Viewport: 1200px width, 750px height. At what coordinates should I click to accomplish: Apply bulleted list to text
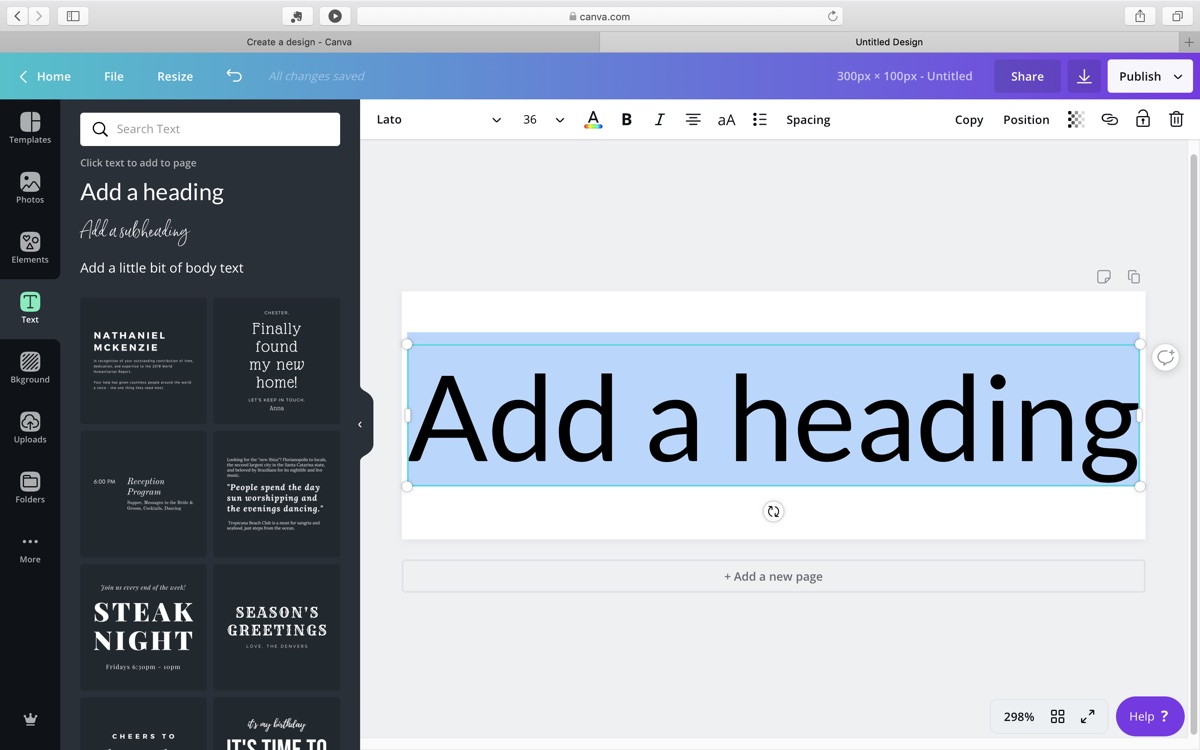760,120
